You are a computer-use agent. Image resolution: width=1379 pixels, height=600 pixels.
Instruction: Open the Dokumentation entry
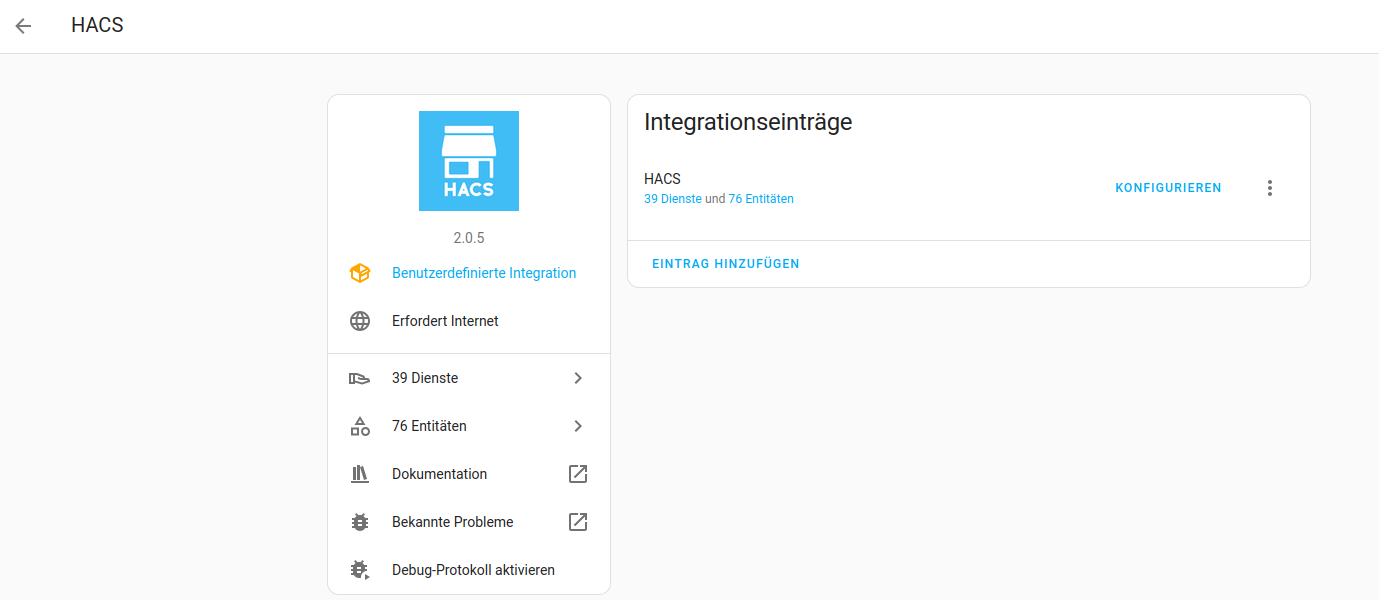(469, 474)
